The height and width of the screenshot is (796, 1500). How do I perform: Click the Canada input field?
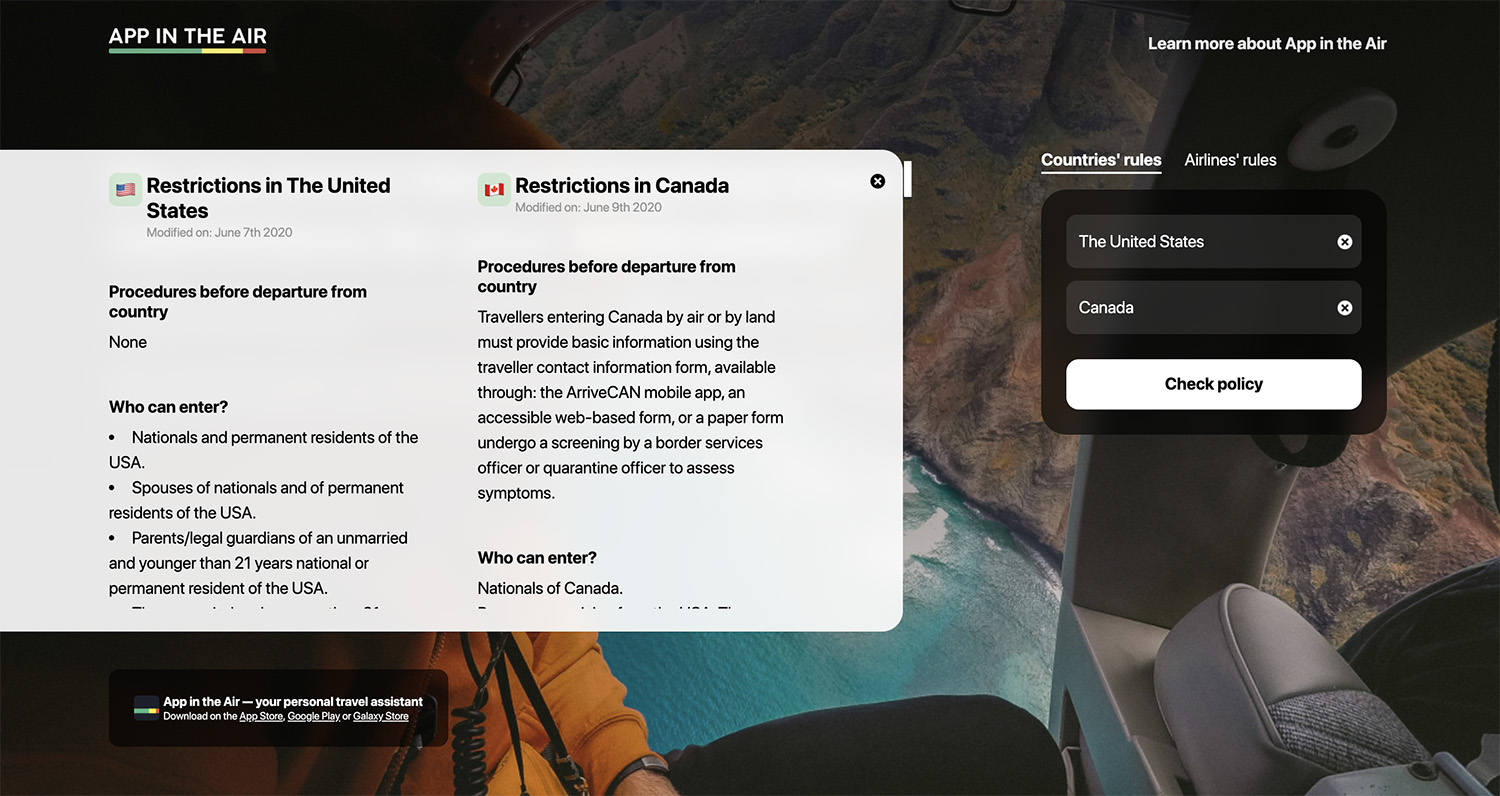click(x=1214, y=307)
